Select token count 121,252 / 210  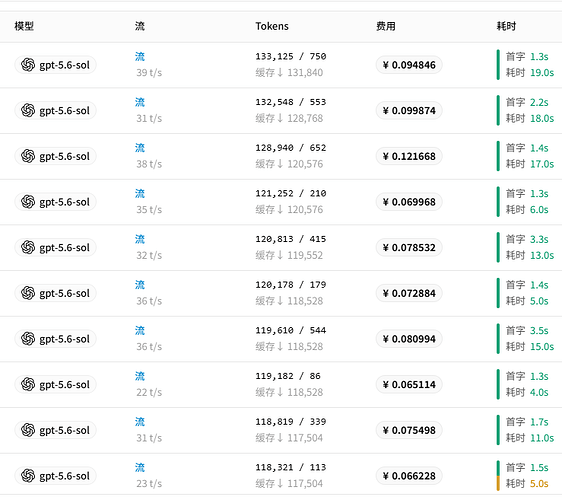pyautogui.click(x=291, y=194)
